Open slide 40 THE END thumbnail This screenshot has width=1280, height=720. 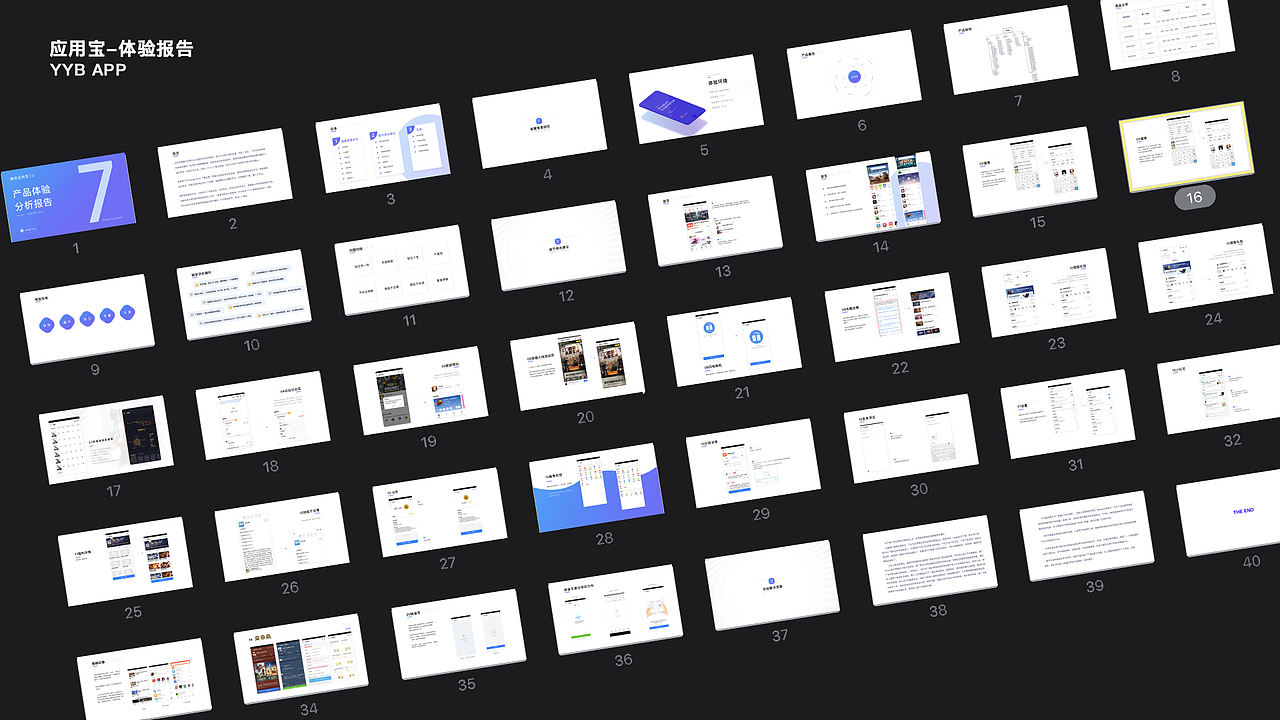point(1229,513)
